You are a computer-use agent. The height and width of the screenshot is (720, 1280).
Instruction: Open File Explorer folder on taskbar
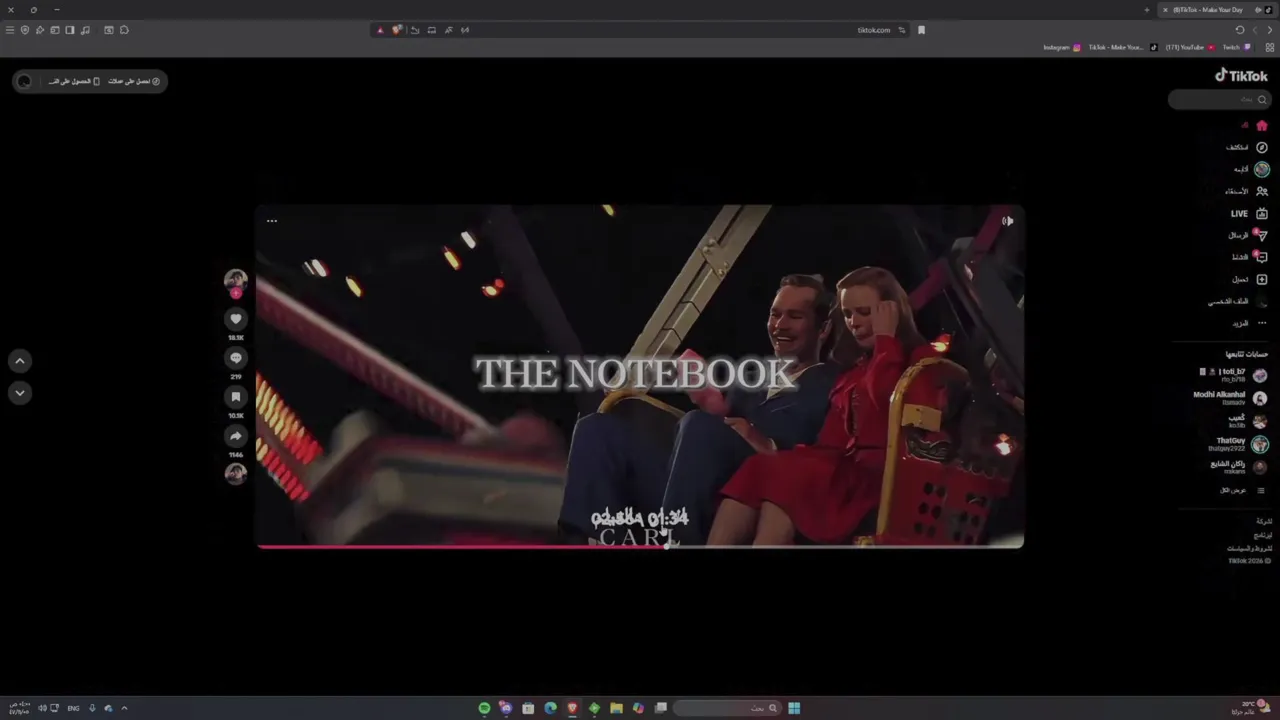(616, 708)
